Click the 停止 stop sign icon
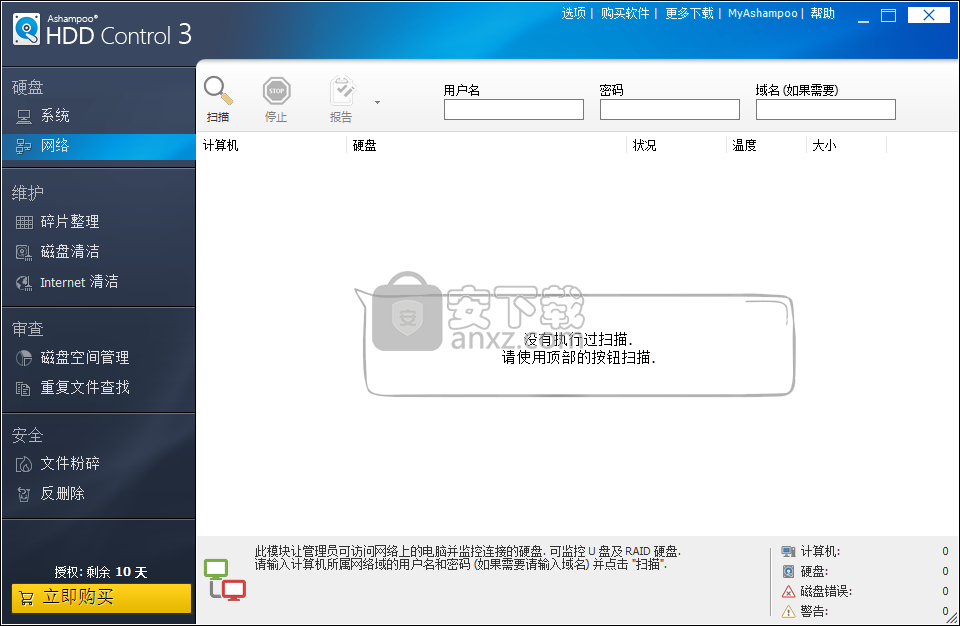960x626 pixels. click(x=276, y=91)
